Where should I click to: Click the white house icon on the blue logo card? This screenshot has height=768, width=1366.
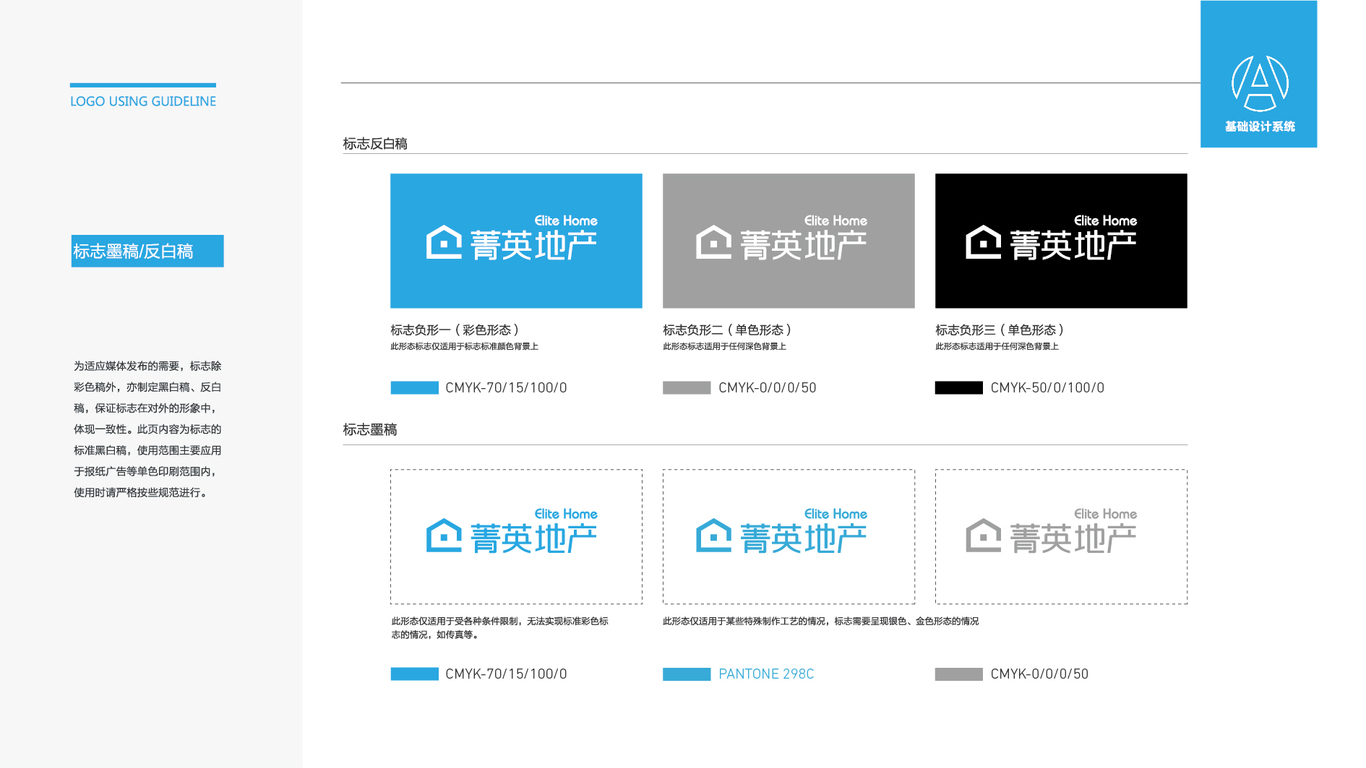click(x=444, y=242)
